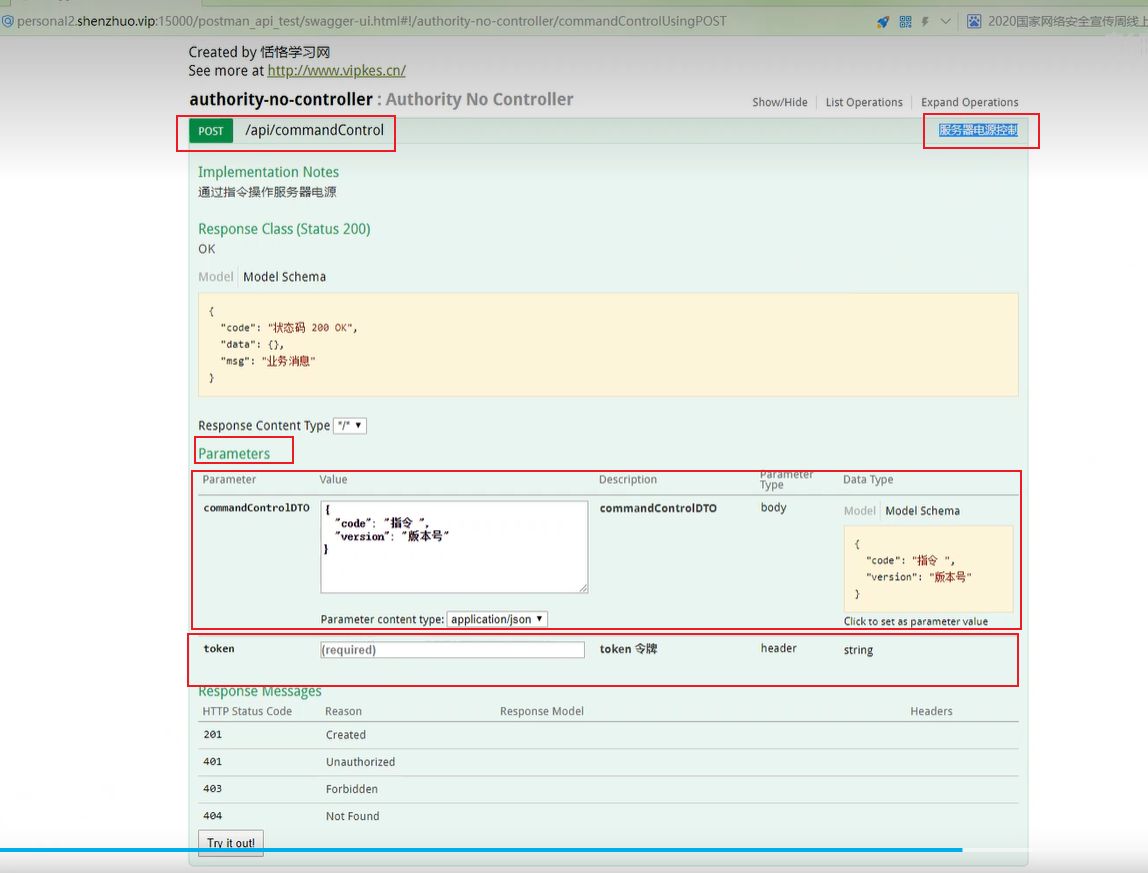Switch to the response Model tab
This screenshot has height=873, width=1148.
tap(215, 277)
